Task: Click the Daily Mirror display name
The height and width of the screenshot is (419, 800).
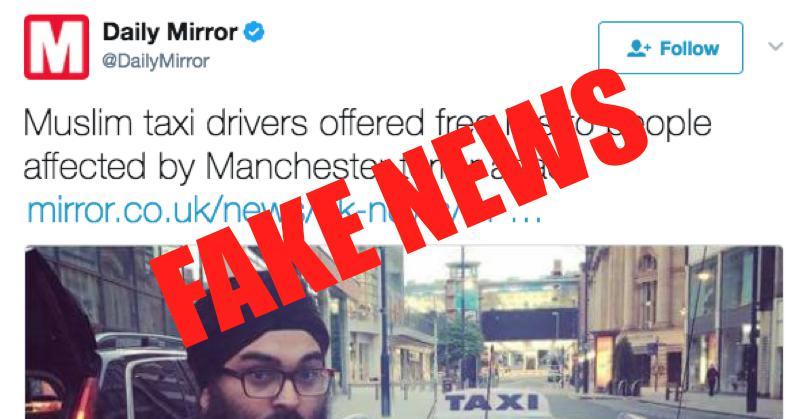Action: [170, 33]
